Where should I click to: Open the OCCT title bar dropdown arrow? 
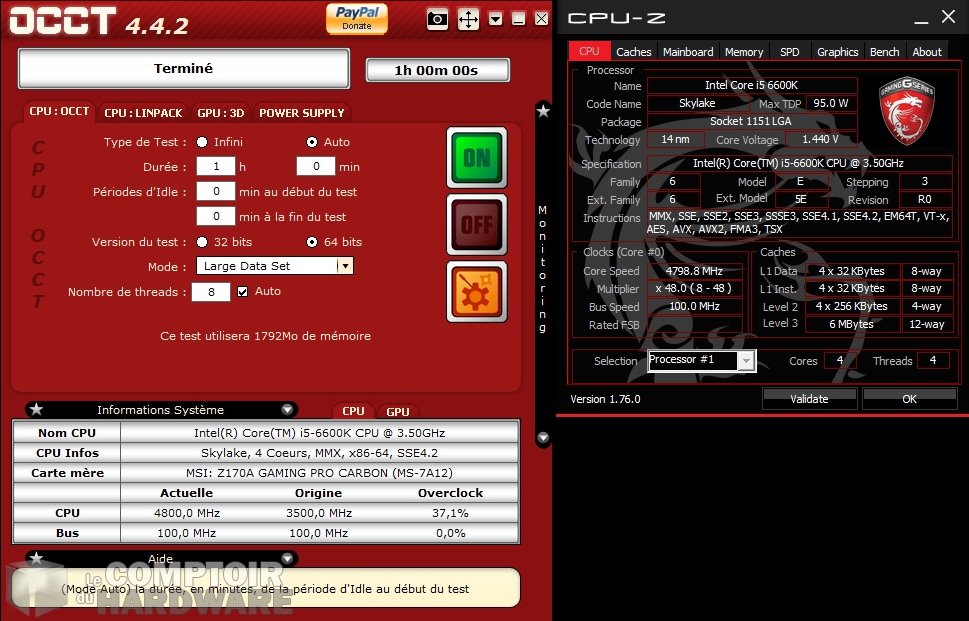click(496, 19)
